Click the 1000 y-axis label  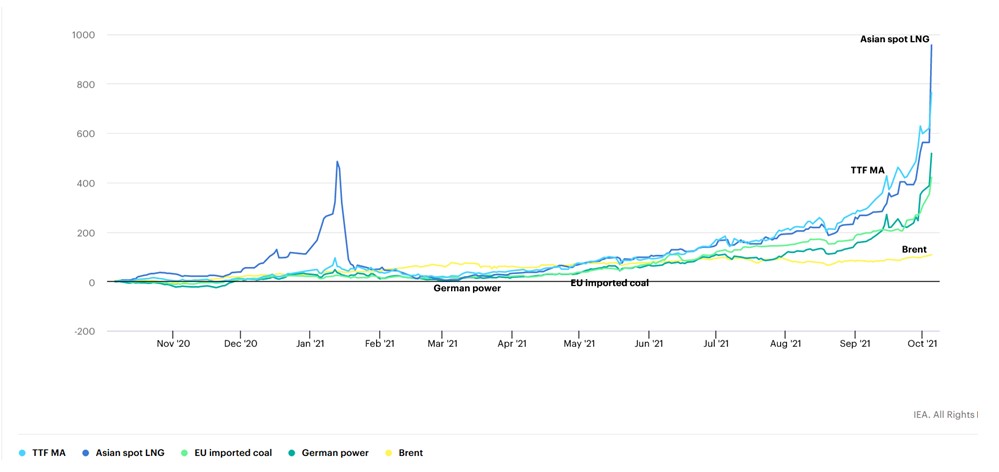[x=82, y=35]
